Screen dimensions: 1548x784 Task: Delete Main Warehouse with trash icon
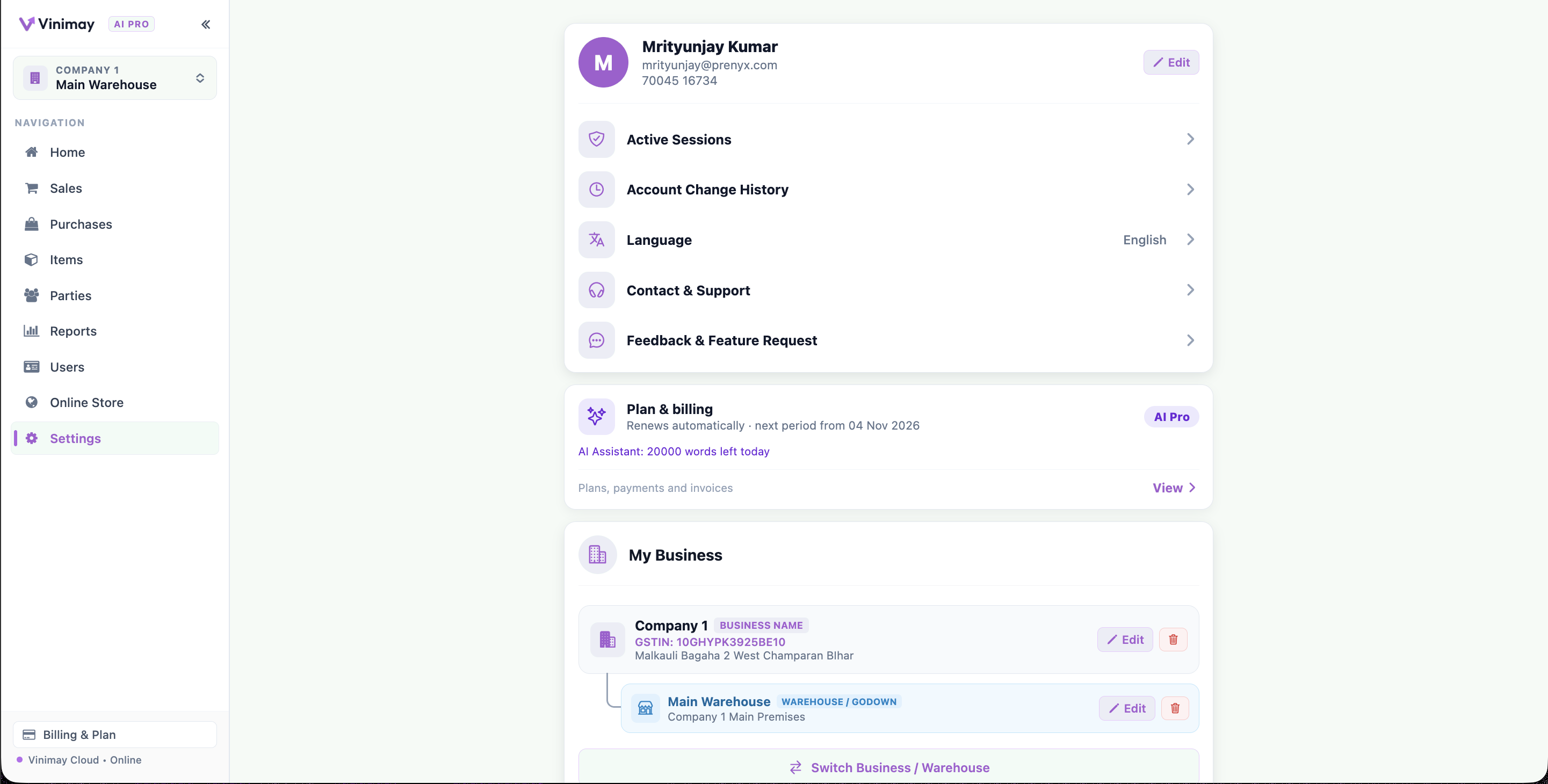(x=1175, y=709)
